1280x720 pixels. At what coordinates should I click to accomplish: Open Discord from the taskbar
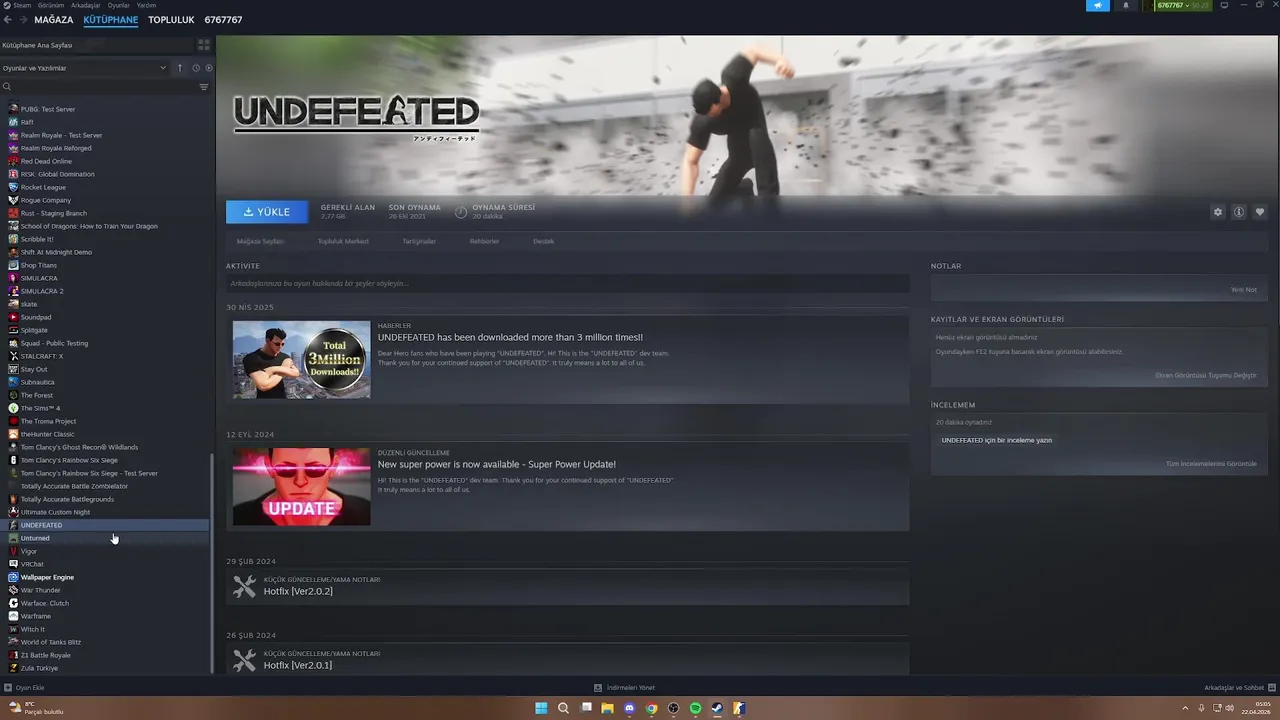pyautogui.click(x=629, y=708)
